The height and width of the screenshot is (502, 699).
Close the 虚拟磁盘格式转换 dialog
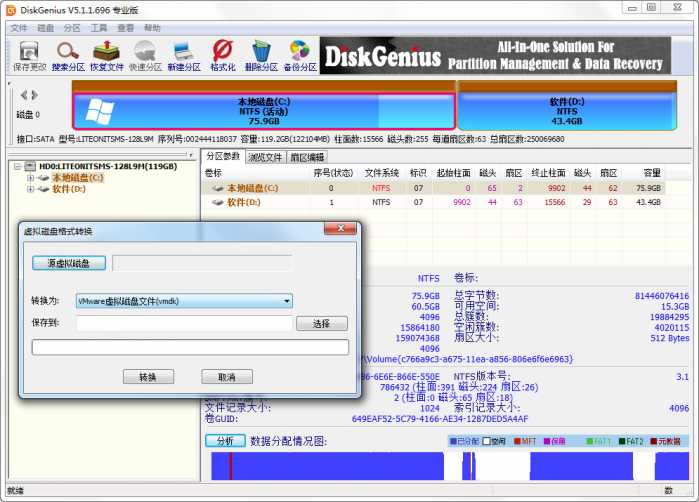[x=341, y=228]
